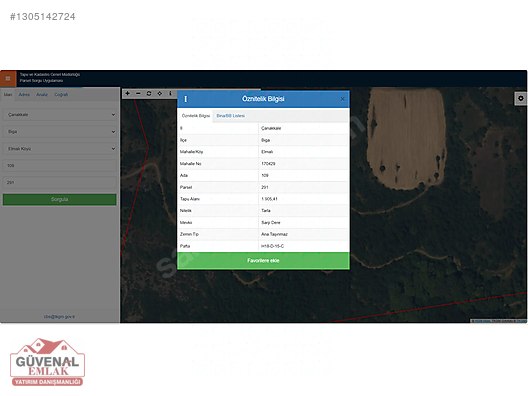This screenshot has width=528, height=396.
Task: Click the Mevkii value Sarp Dere
Action: 271,223
